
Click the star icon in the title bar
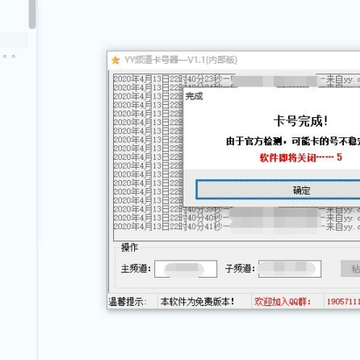[x=115, y=60]
